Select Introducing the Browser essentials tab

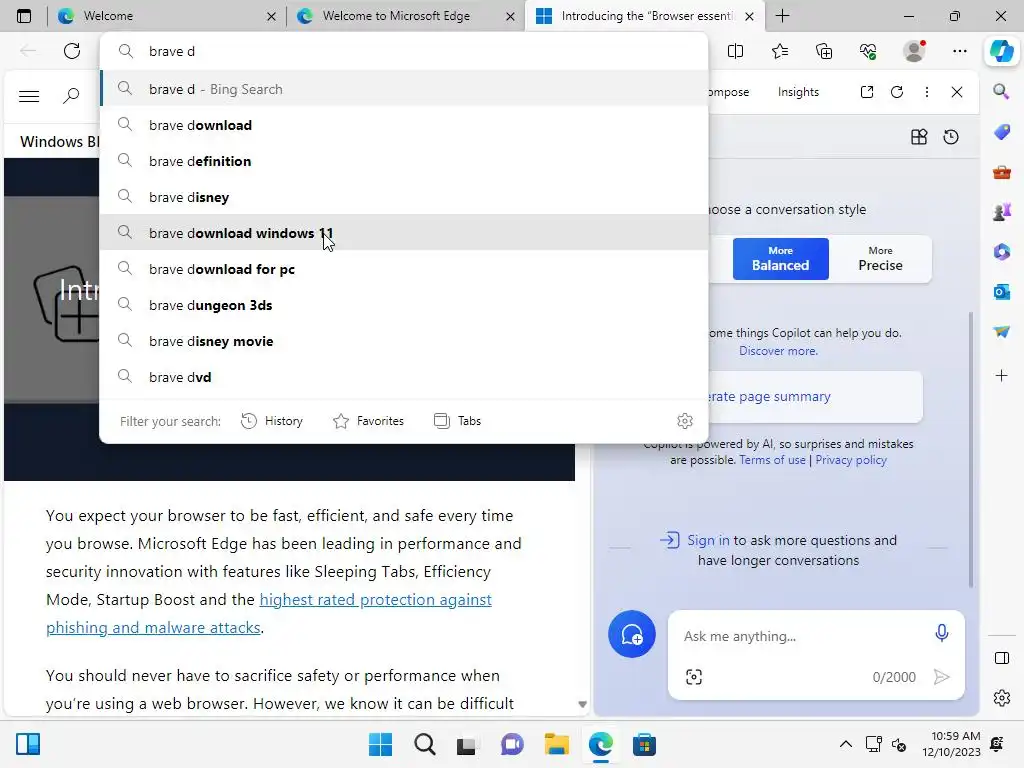click(x=643, y=16)
